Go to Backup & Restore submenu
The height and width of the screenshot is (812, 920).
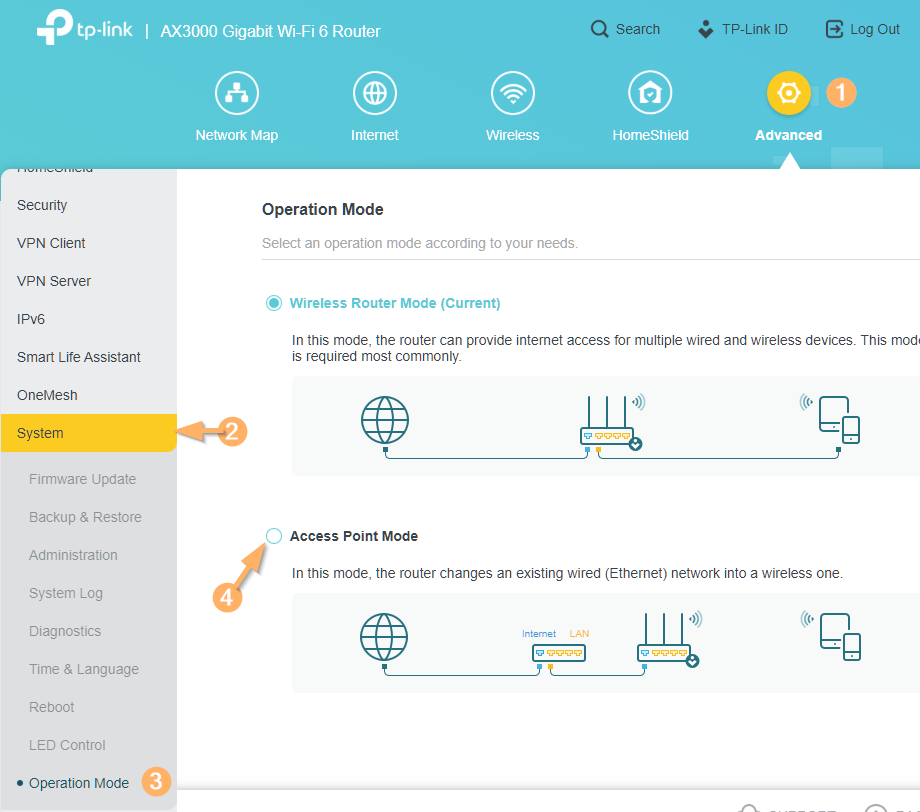(x=85, y=517)
